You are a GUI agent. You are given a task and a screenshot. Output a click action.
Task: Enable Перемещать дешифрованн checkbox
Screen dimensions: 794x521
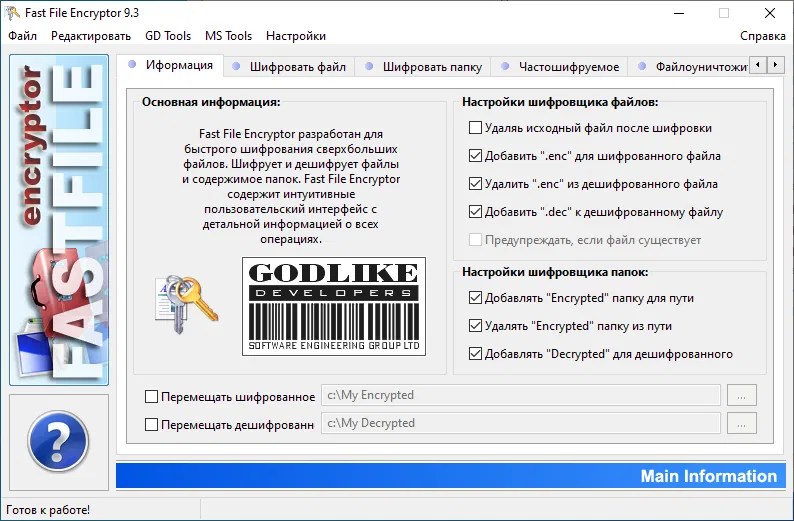click(x=151, y=424)
